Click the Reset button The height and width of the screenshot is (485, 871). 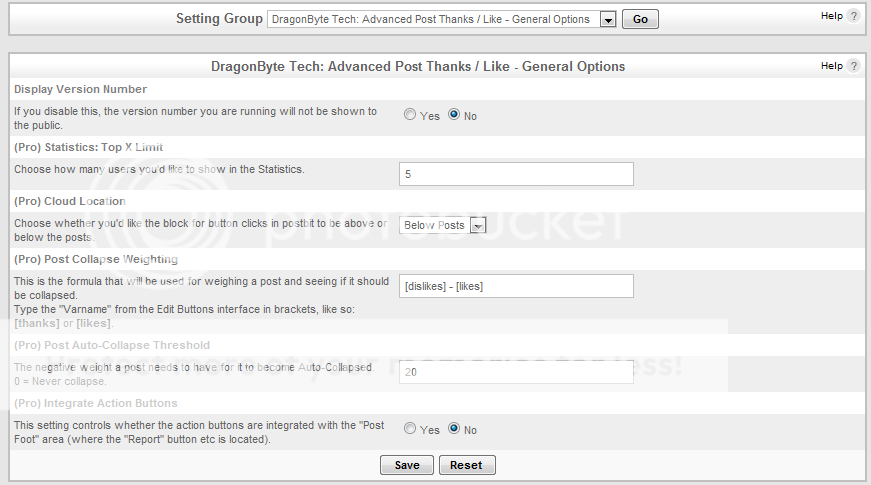[467, 465]
